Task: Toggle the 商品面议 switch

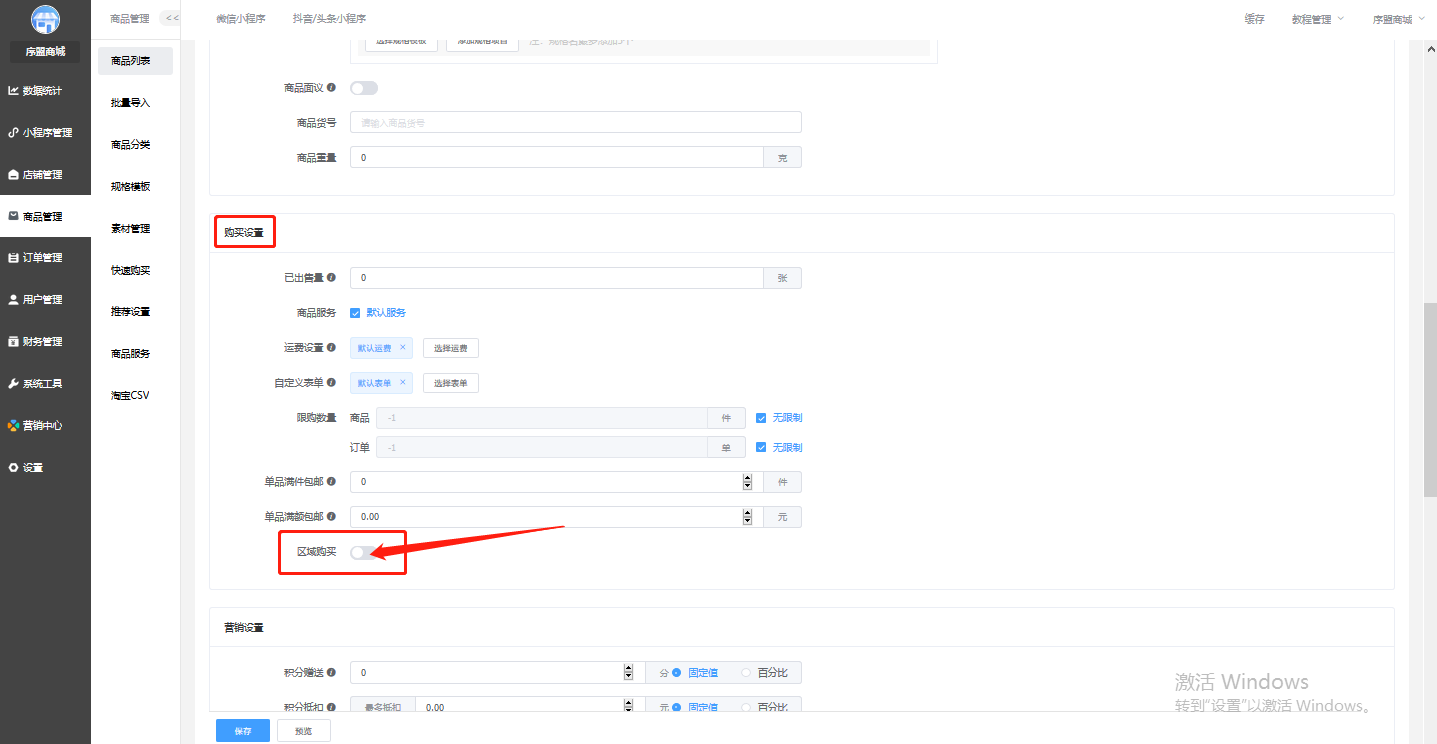Action: (x=364, y=88)
